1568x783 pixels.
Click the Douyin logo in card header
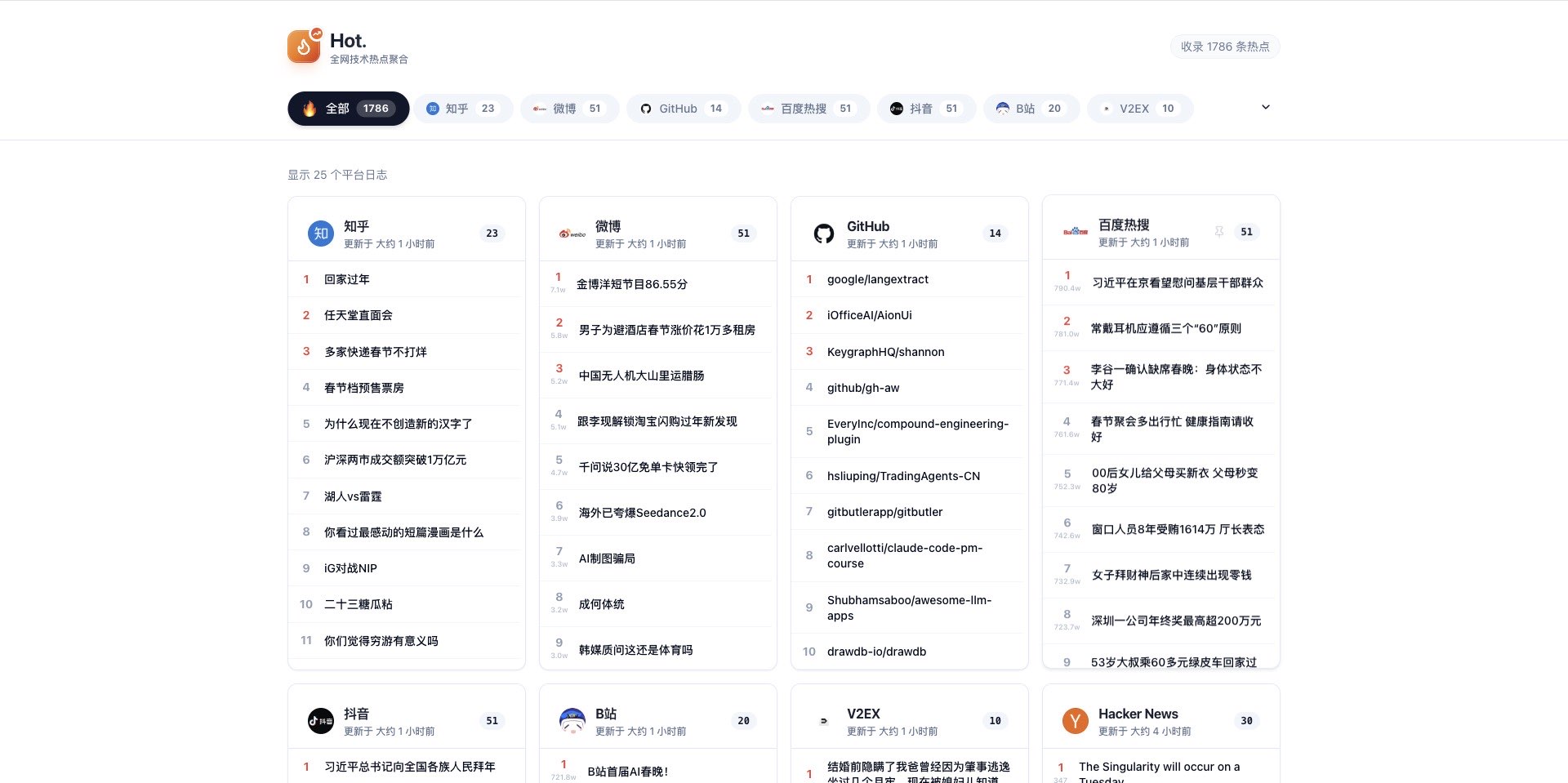click(x=321, y=721)
